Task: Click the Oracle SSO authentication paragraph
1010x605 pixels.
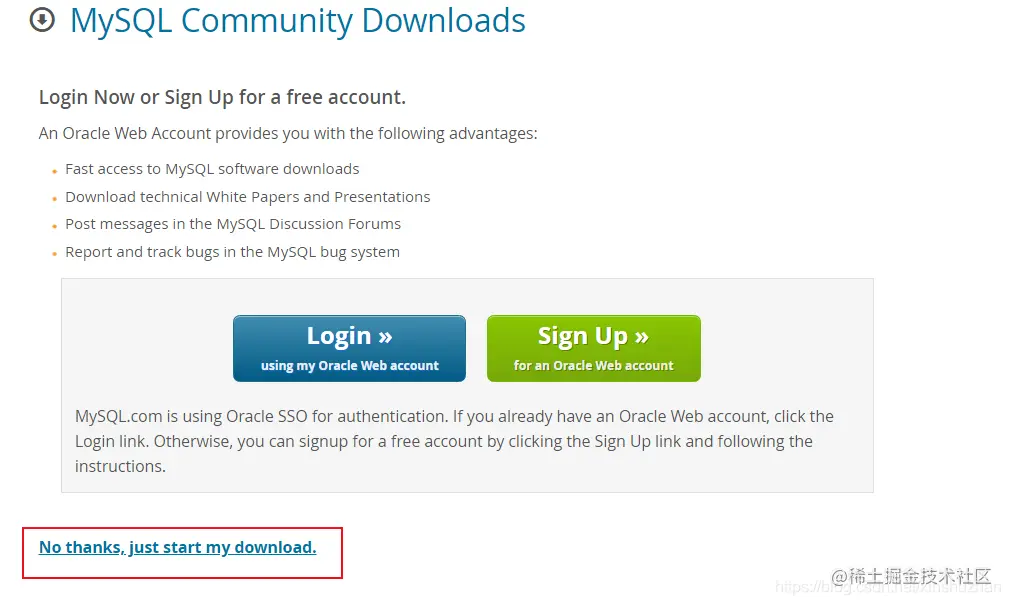Action: click(x=454, y=441)
